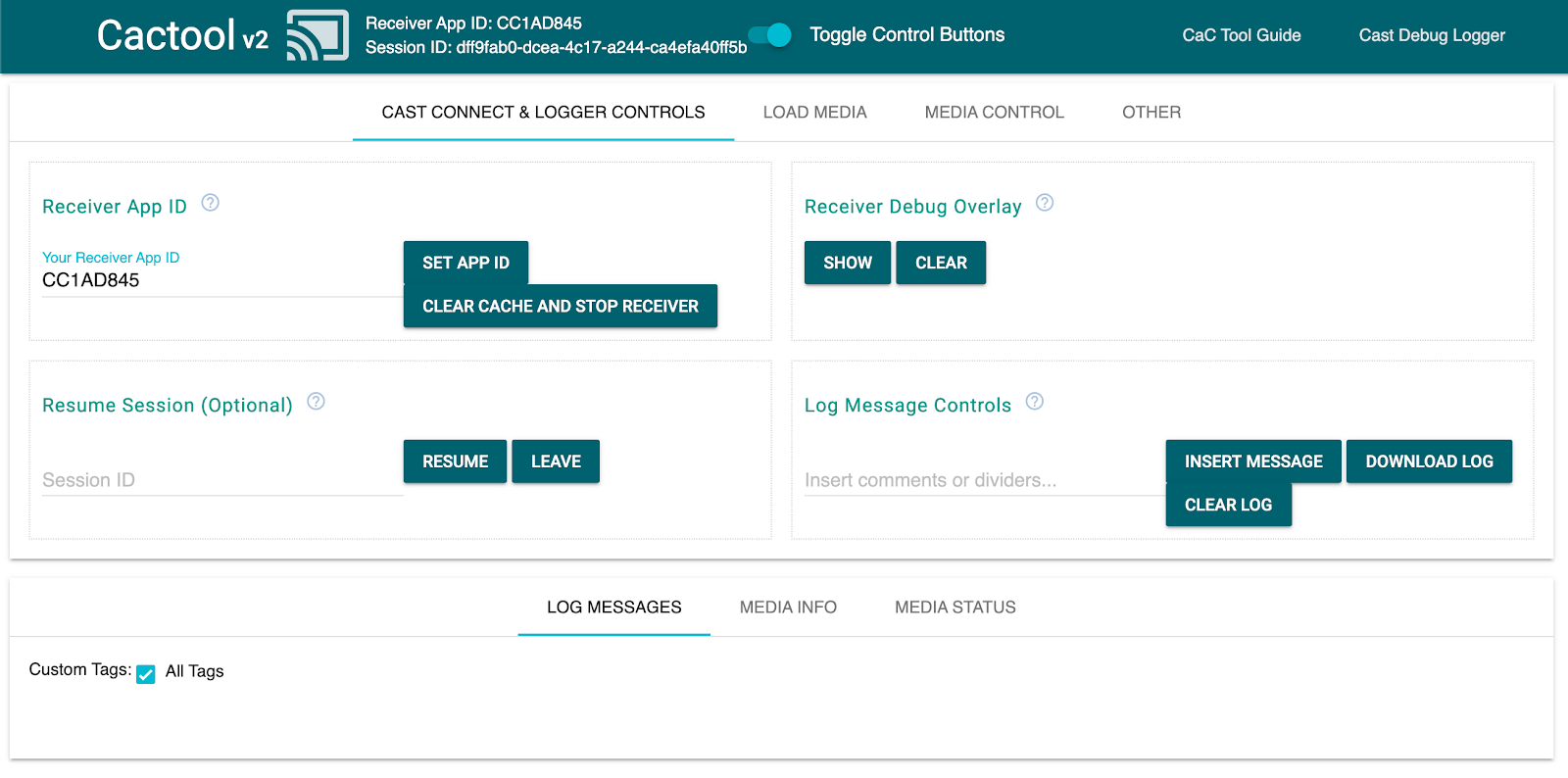Screen dimensions: 1568x778
Task: Click the Cast icon in header
Action: click(x=317, y=36)
